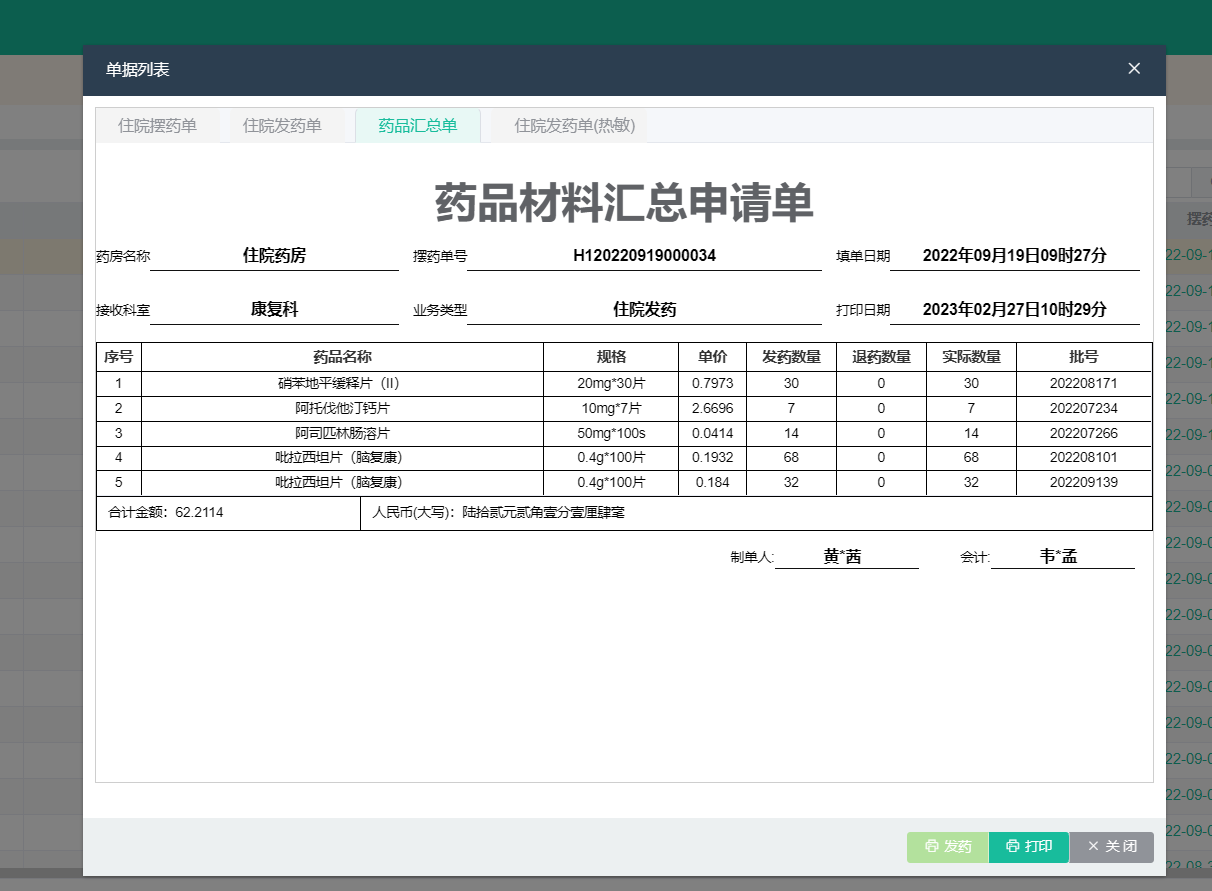
Task: Click specification 20mg*30片
Action: click(611, 383)
